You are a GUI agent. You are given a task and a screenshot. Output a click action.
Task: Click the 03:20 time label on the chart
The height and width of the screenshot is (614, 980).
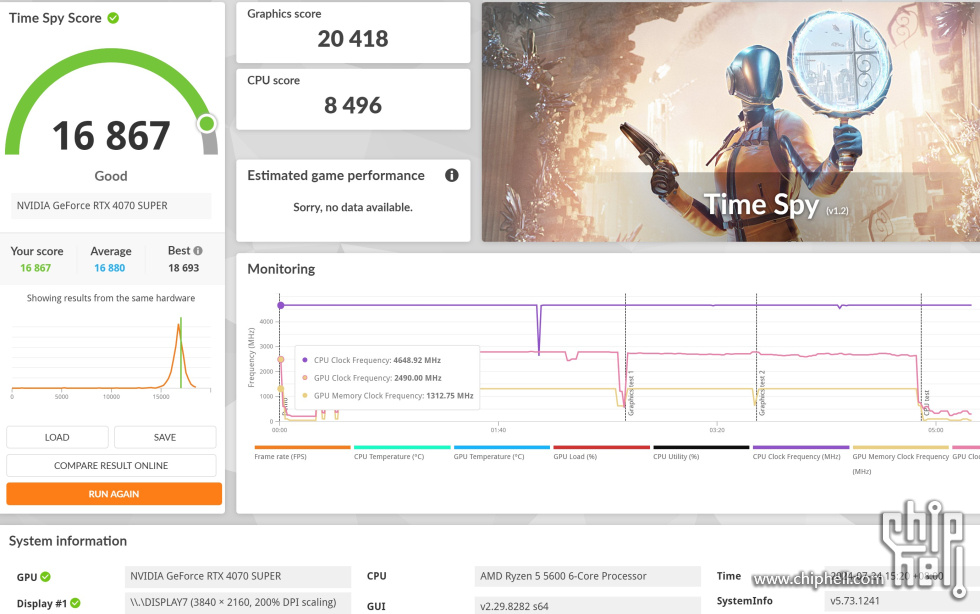tap(717, 430)
